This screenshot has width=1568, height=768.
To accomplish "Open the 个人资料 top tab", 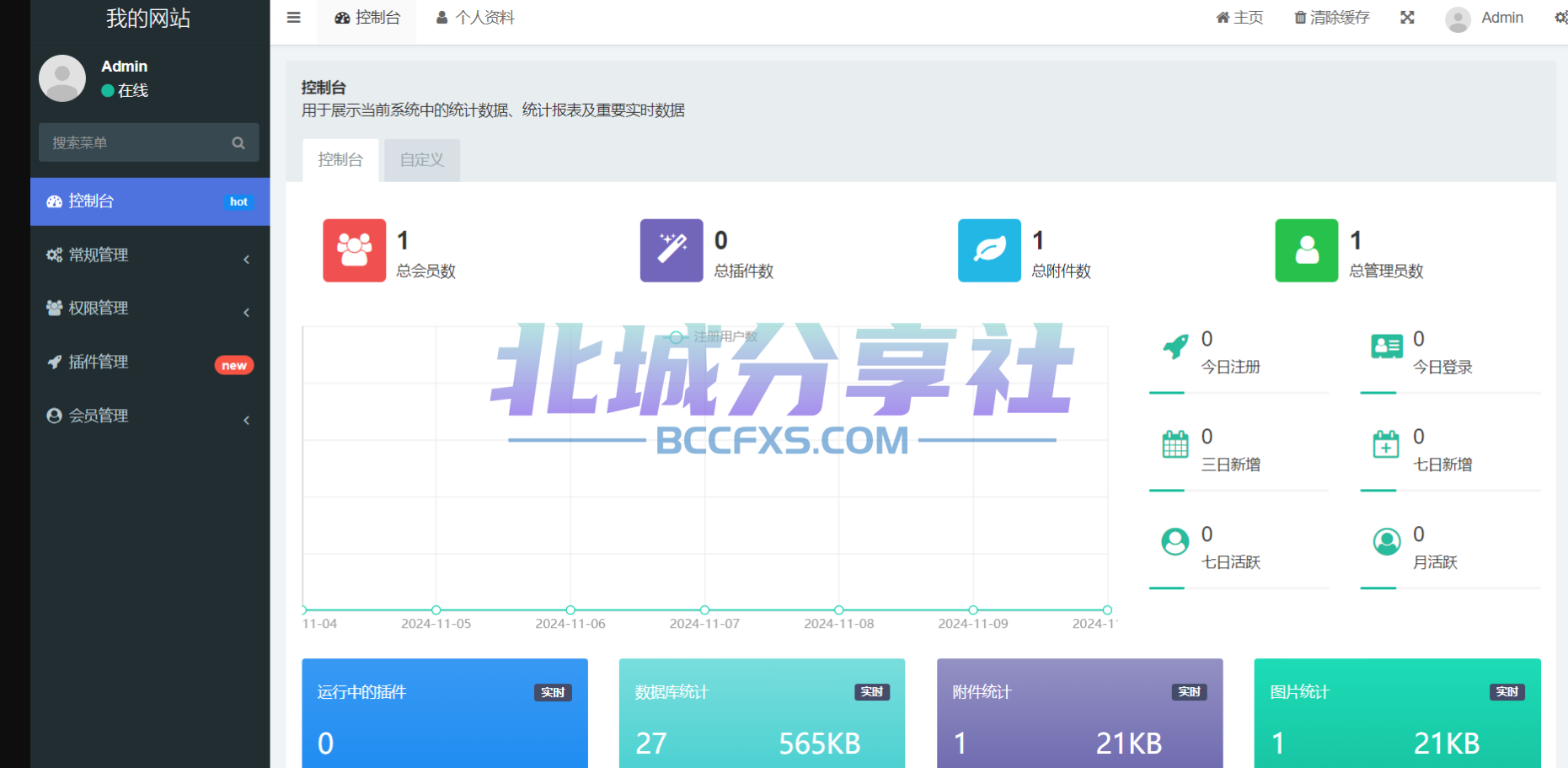I will 475,18.
